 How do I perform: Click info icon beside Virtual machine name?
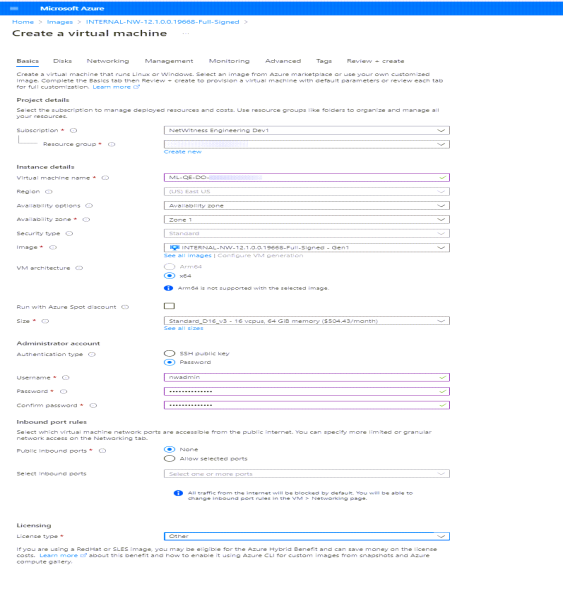coord(105,178)
